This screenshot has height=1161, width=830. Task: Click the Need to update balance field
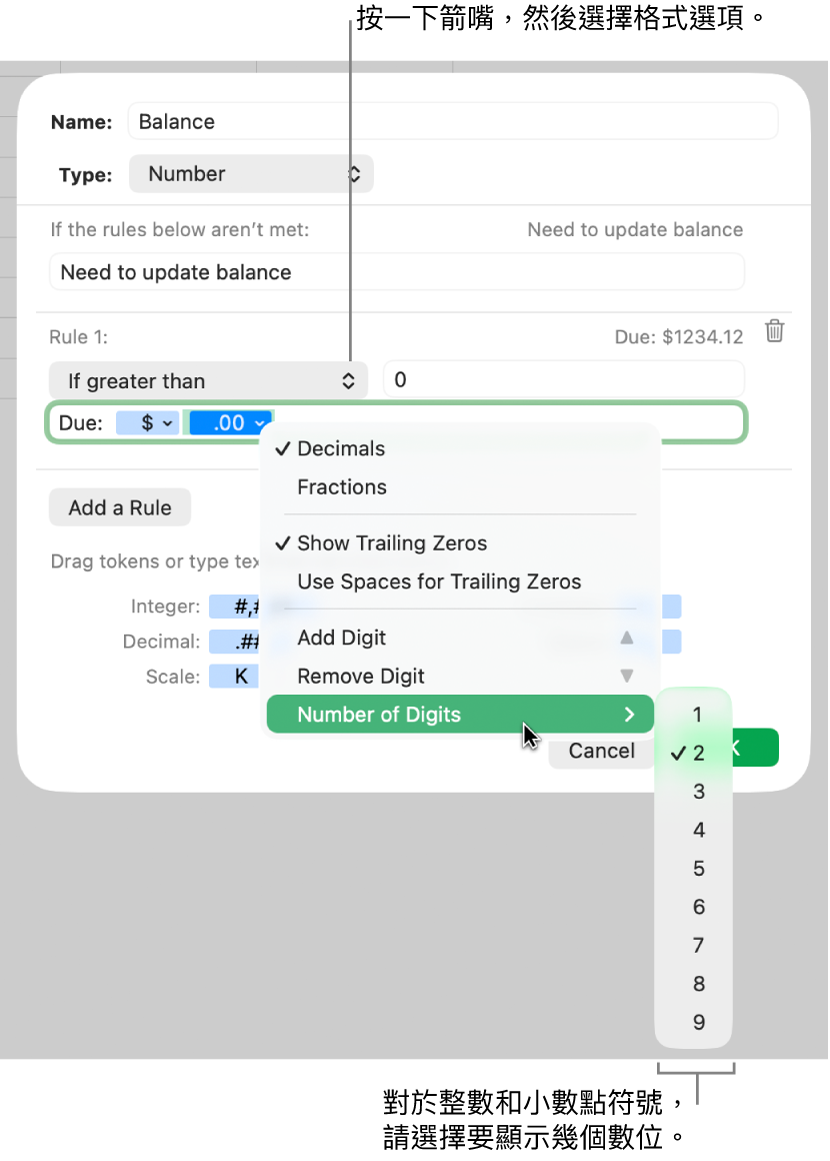tap(396, 273)
